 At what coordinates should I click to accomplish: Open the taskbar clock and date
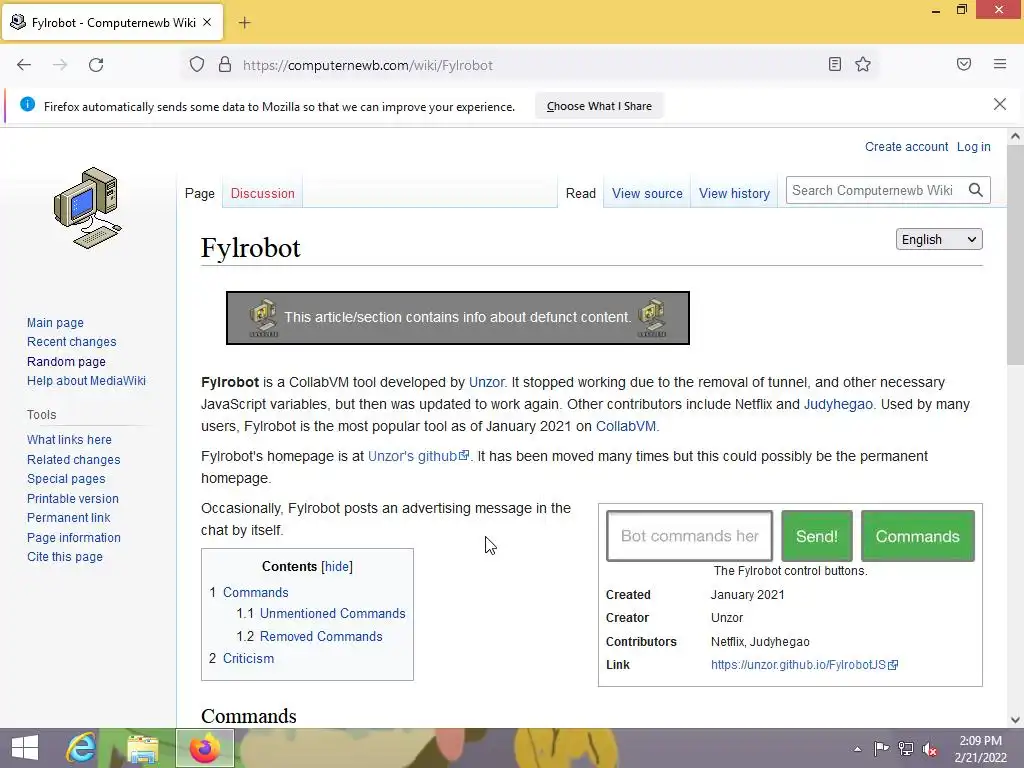click(980, 749)
